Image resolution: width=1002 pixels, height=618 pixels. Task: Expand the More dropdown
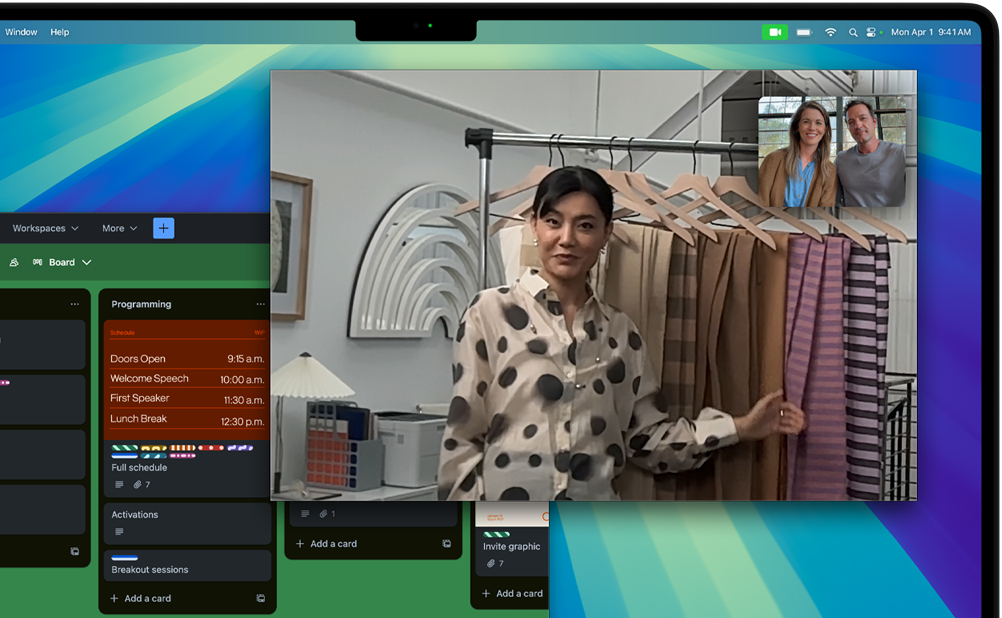119,228
